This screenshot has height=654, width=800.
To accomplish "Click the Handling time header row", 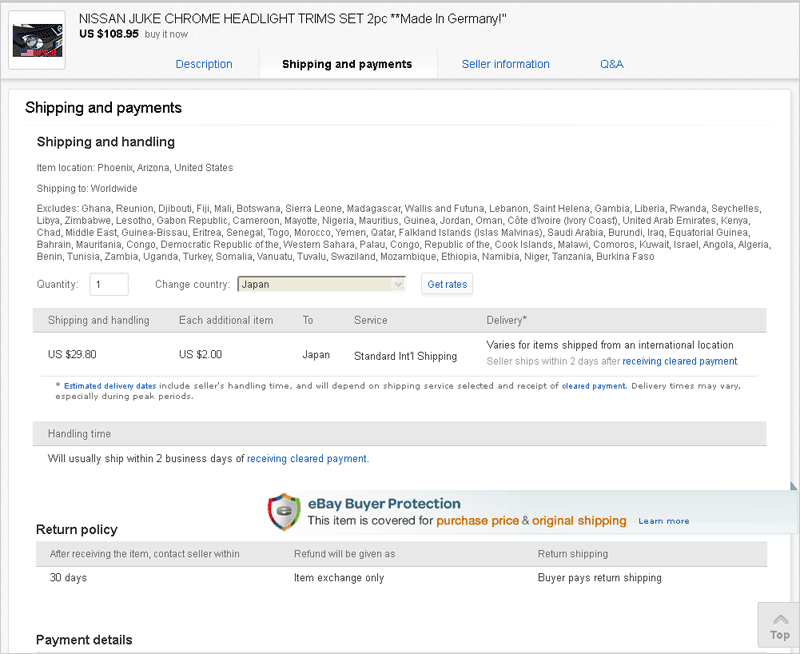I will coord(399,434).
